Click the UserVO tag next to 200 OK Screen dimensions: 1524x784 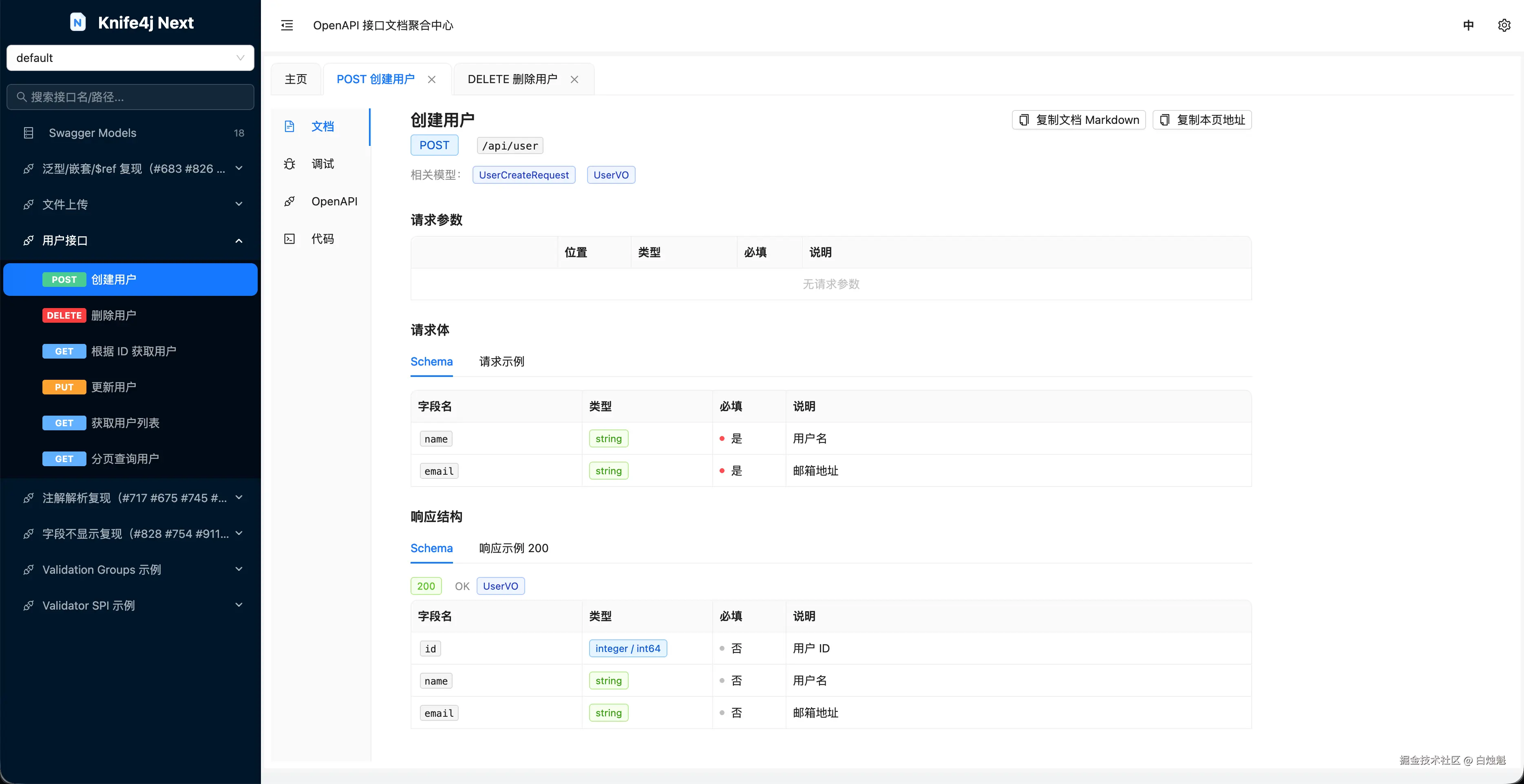501,586
